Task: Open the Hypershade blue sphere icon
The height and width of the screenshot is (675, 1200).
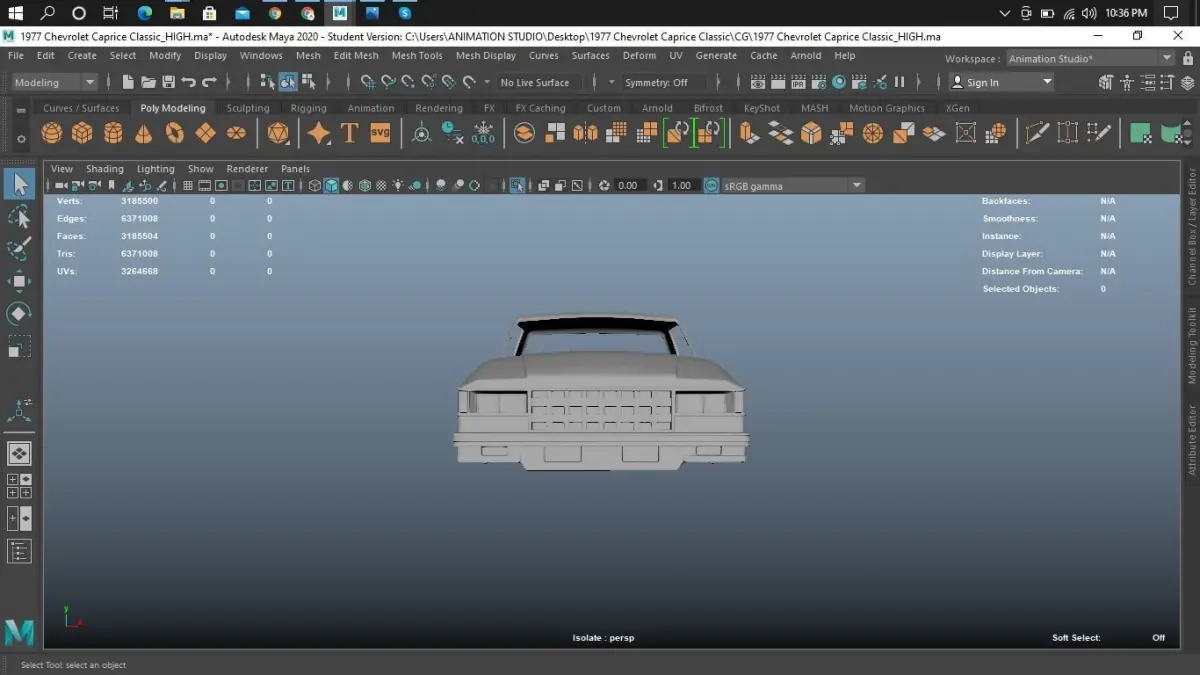Action: (x=839, y=82)
